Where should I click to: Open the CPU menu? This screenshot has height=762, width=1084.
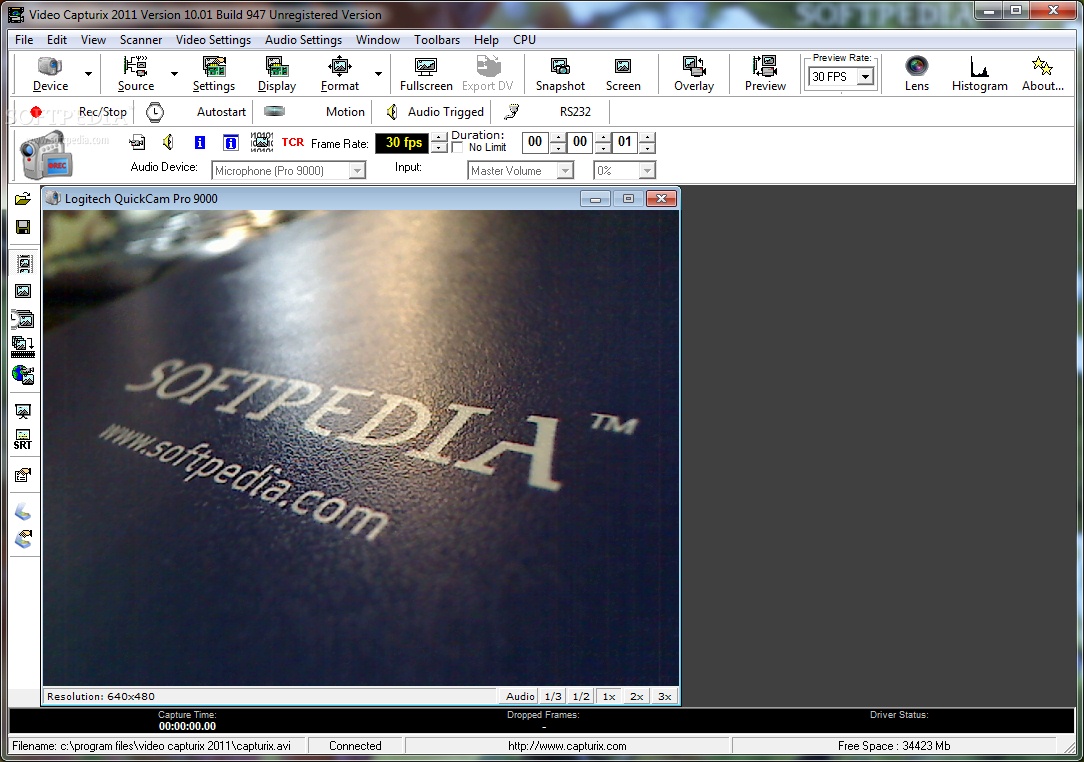click(524, 39)
